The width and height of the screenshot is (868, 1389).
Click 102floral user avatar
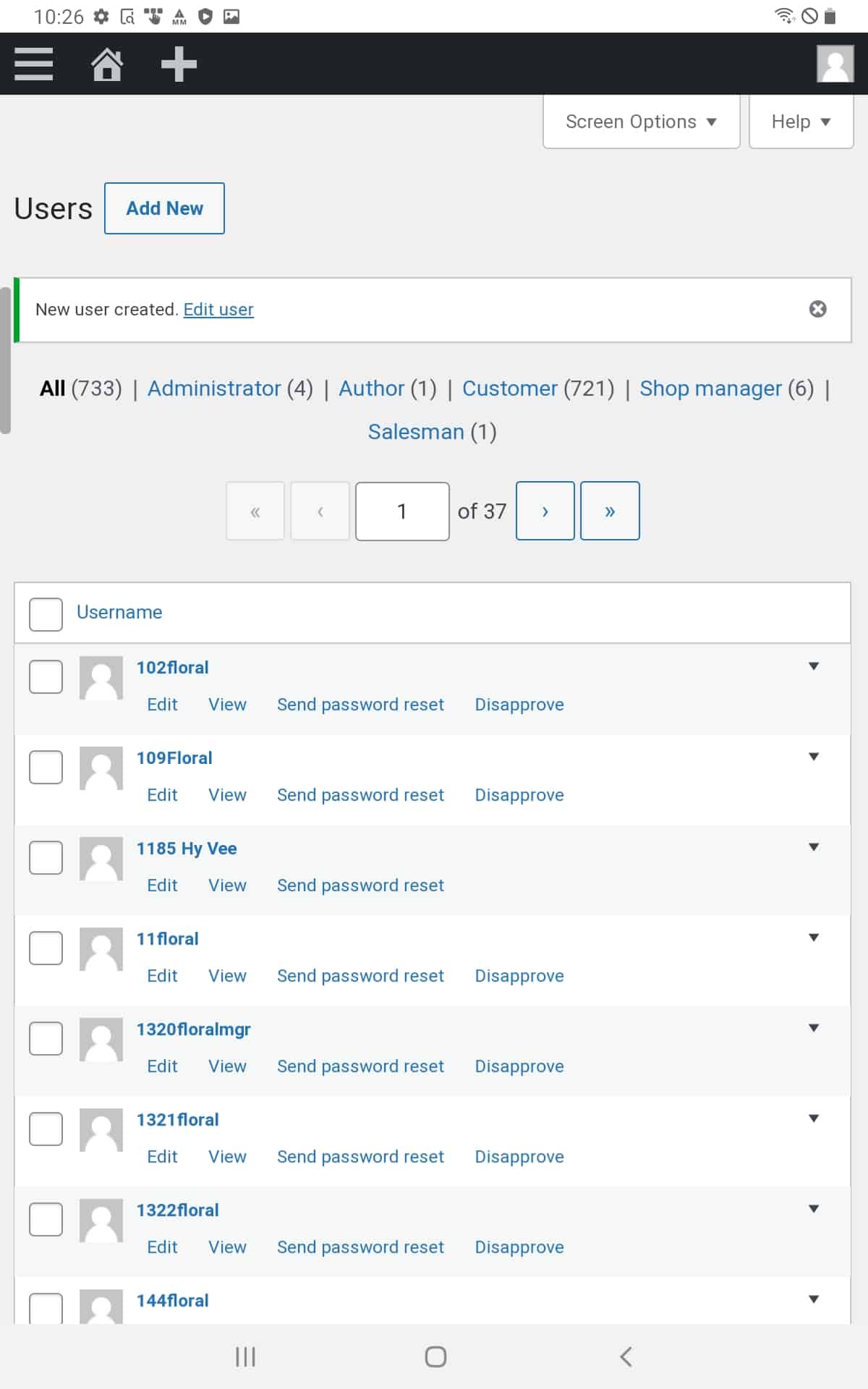[x=101, y=678]
